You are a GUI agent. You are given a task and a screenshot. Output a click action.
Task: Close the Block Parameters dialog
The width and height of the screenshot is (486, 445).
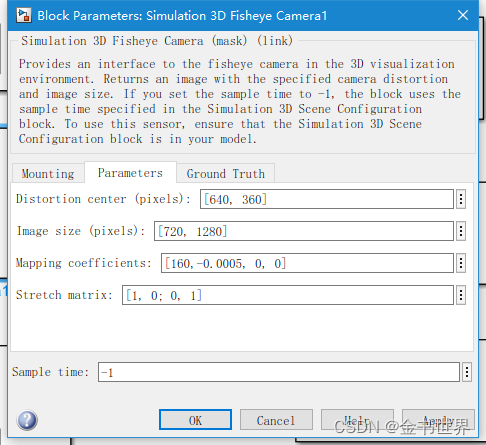(x=463, y=15)
